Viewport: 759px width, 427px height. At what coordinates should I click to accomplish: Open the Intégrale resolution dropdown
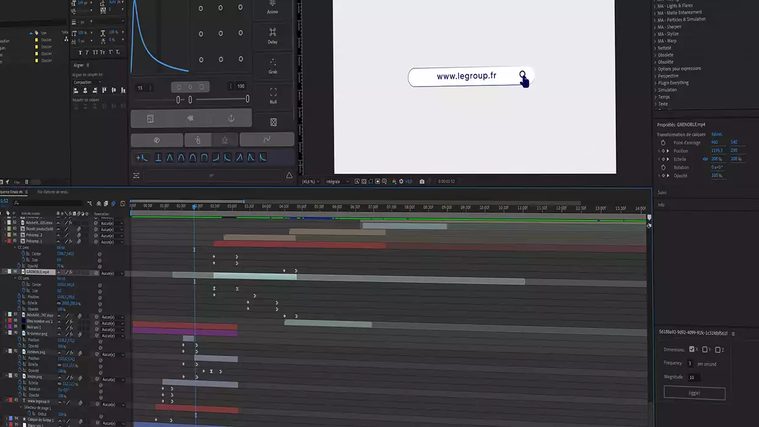coord(337,182)
